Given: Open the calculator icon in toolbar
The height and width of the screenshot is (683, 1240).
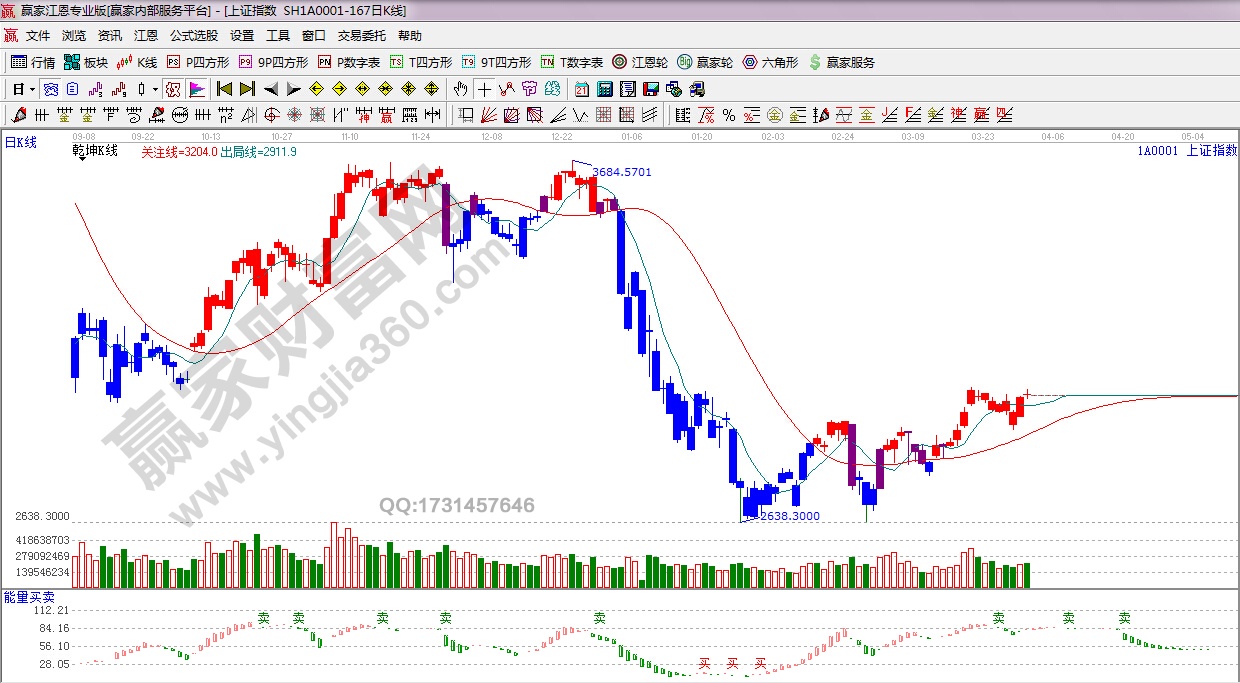Looking at the screenshot, I should pos(604,89).
